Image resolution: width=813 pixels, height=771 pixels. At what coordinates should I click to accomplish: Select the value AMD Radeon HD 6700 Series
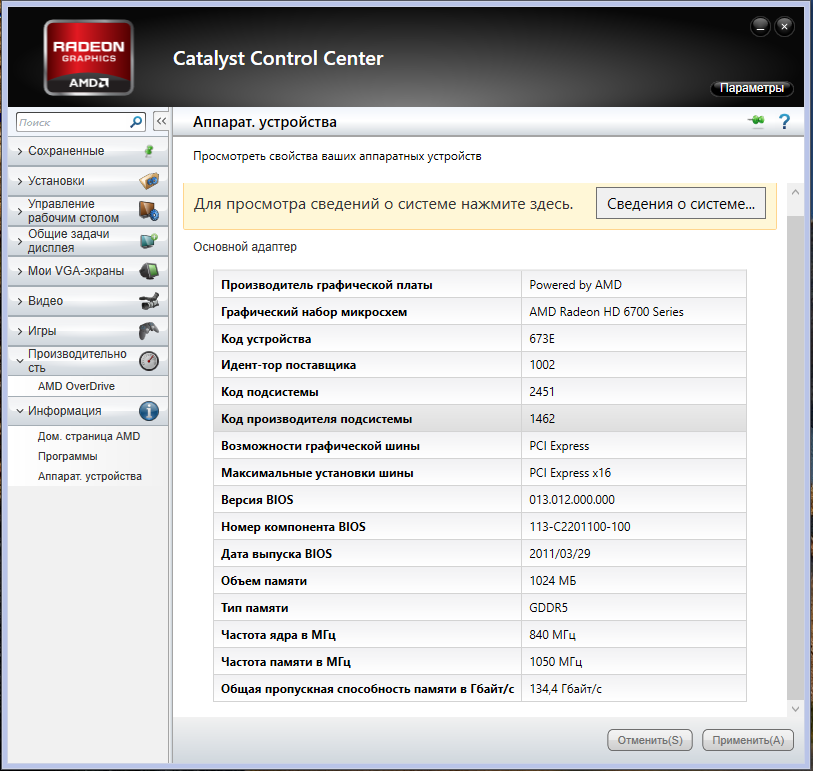click(606, 312)
